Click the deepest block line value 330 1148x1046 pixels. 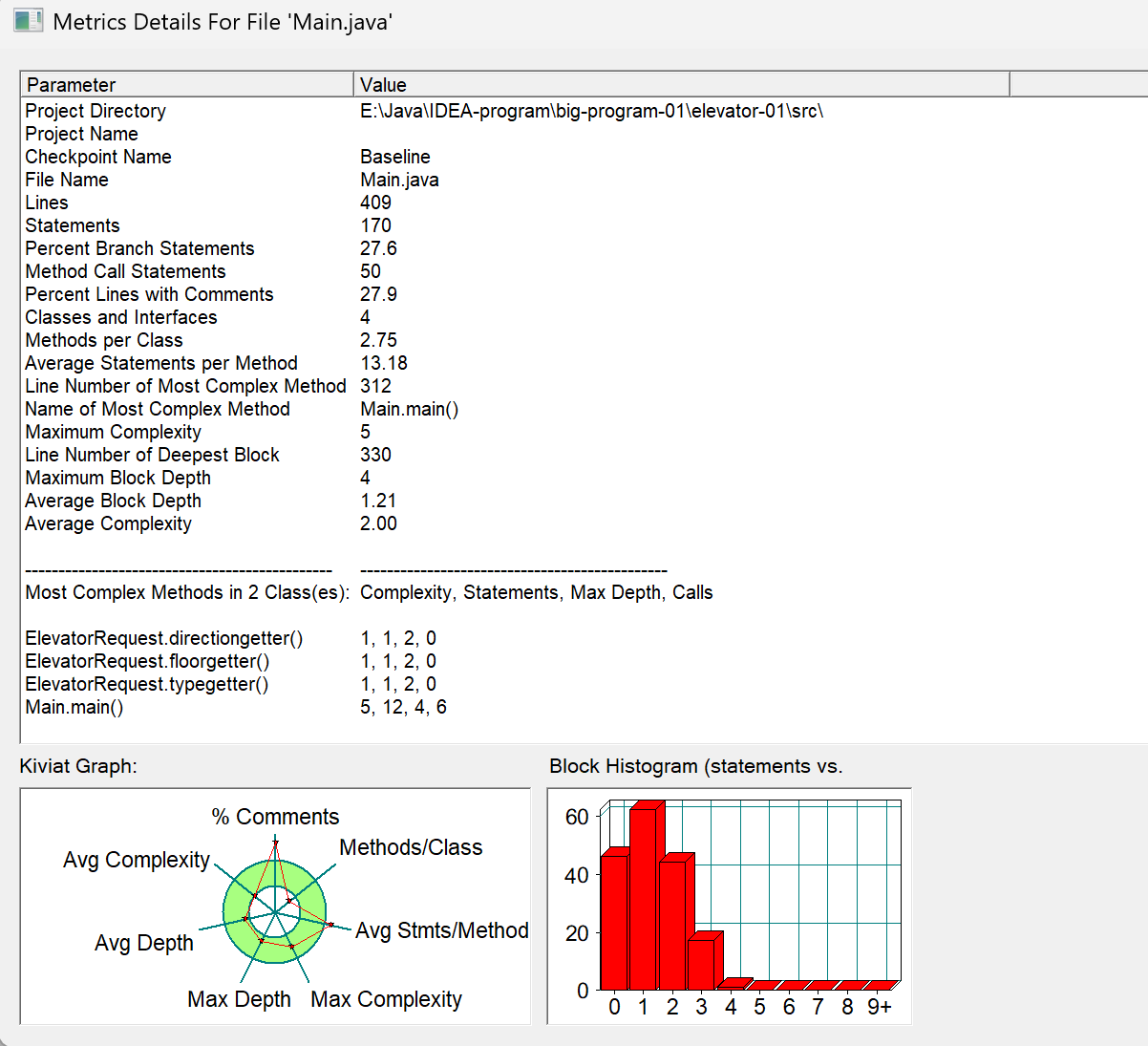375,455
